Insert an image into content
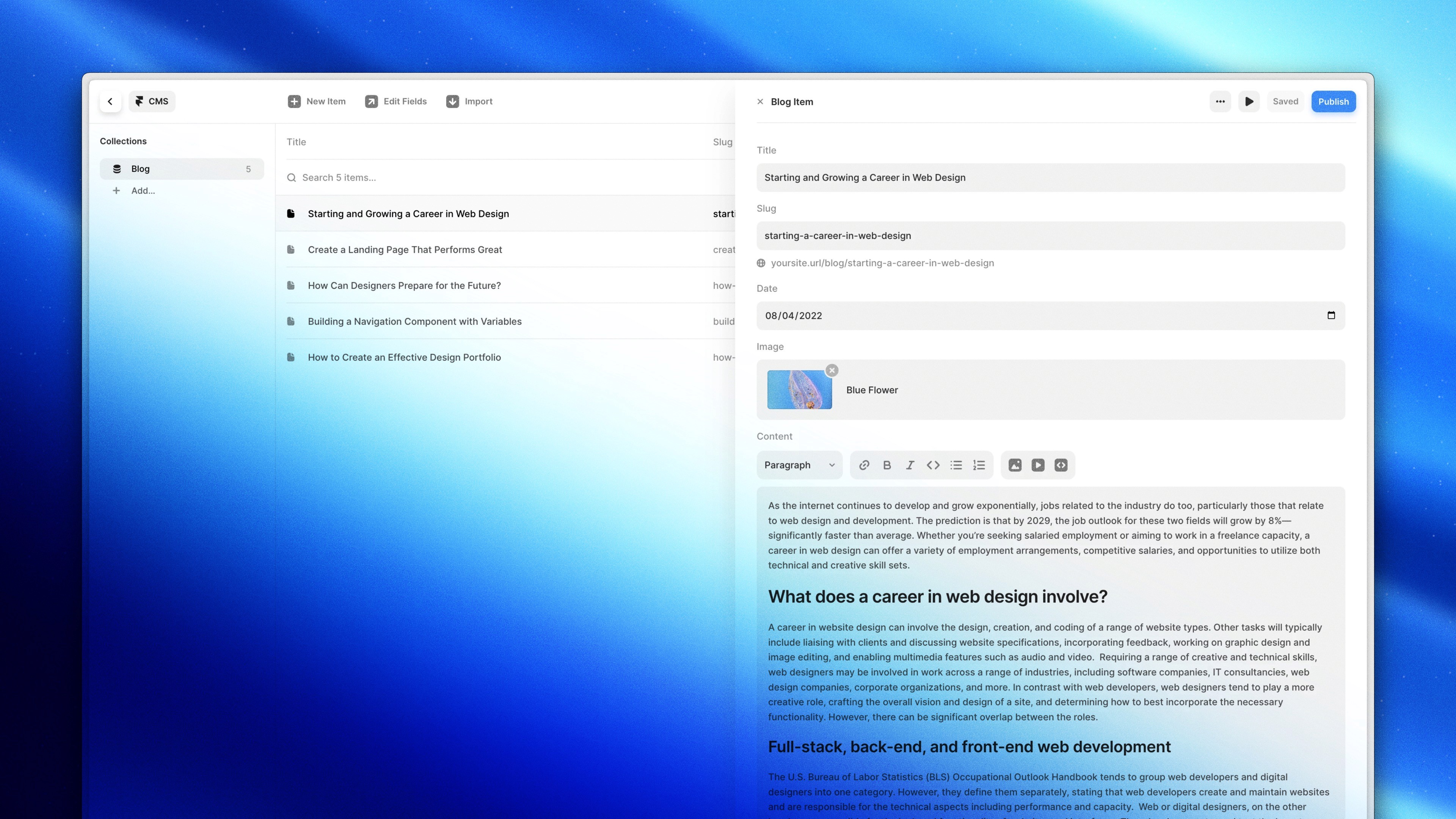Viewport: 1456px width, 819px height. (x=1015, y=465)
